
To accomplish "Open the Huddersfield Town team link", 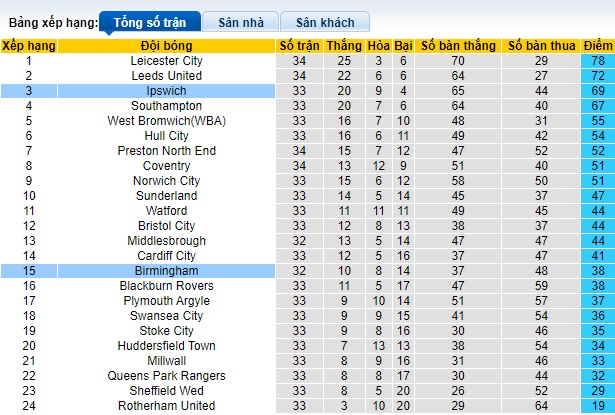I will 166,346.
